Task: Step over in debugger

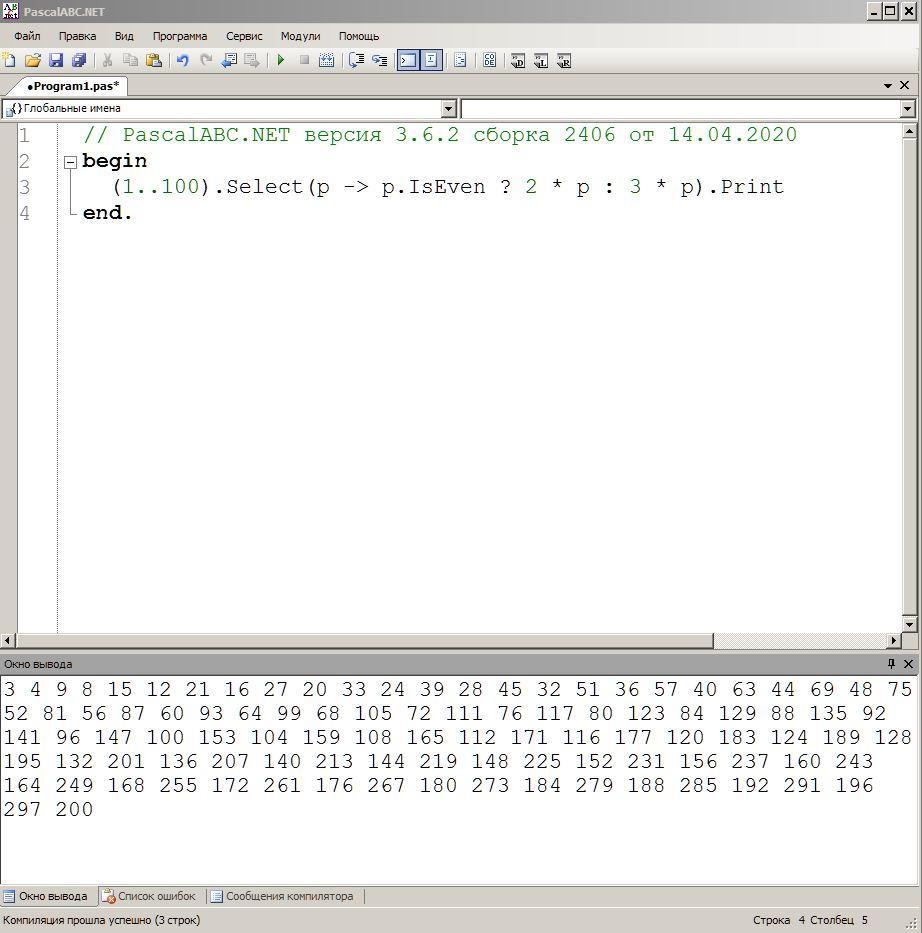Action: (356, 60)
